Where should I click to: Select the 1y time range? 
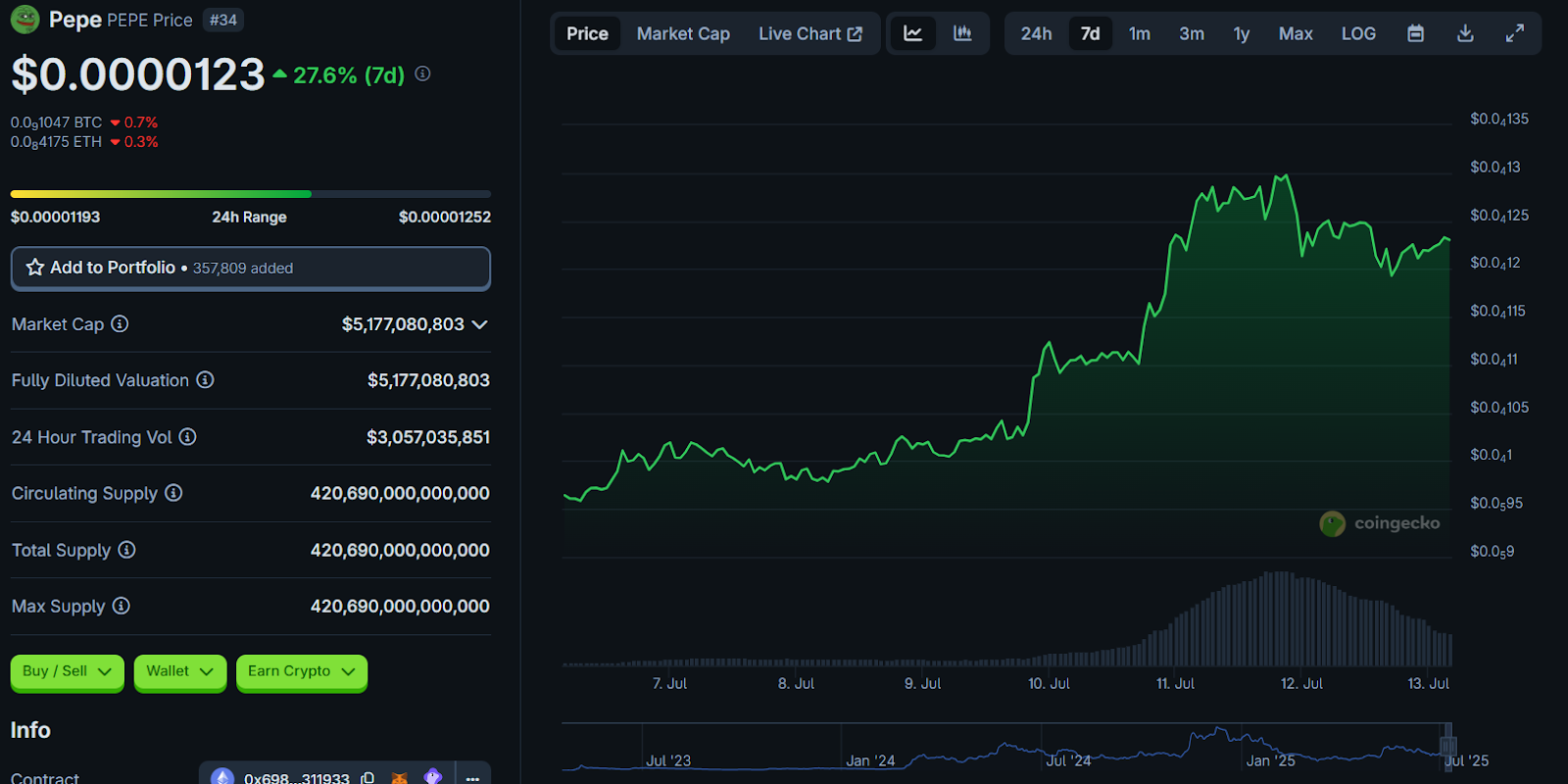point(1241,33)
